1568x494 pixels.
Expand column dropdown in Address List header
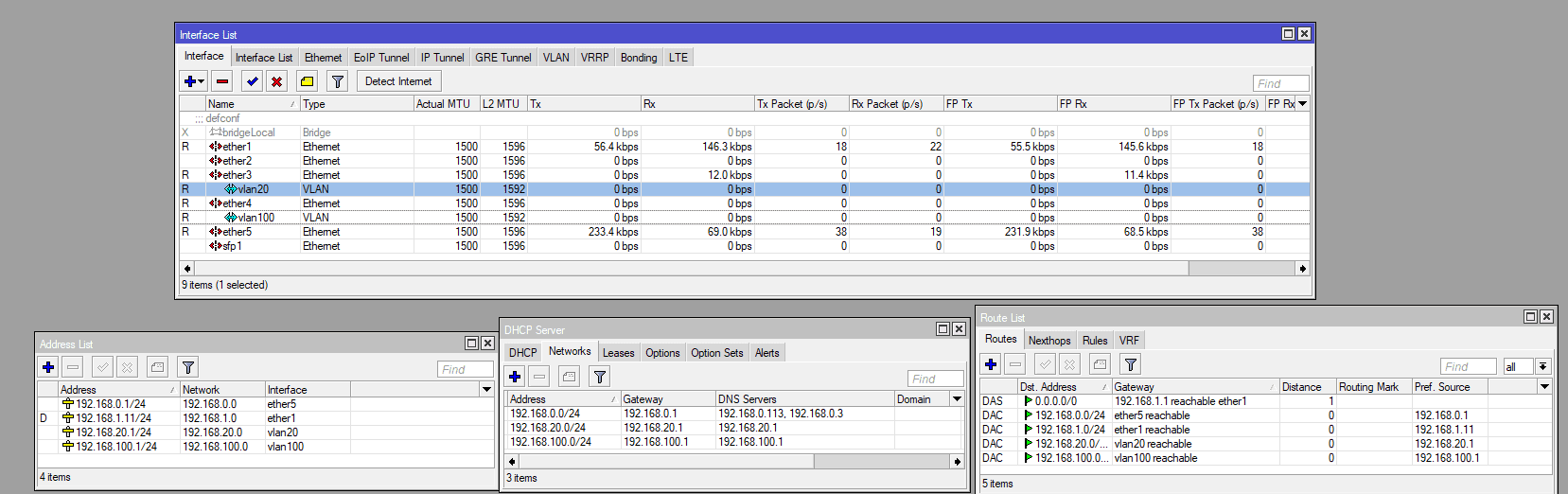click(x=486, y=389)
